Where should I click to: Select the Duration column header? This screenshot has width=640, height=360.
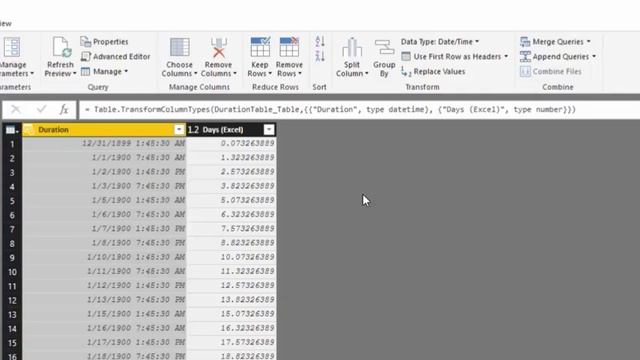pos(104,129)
